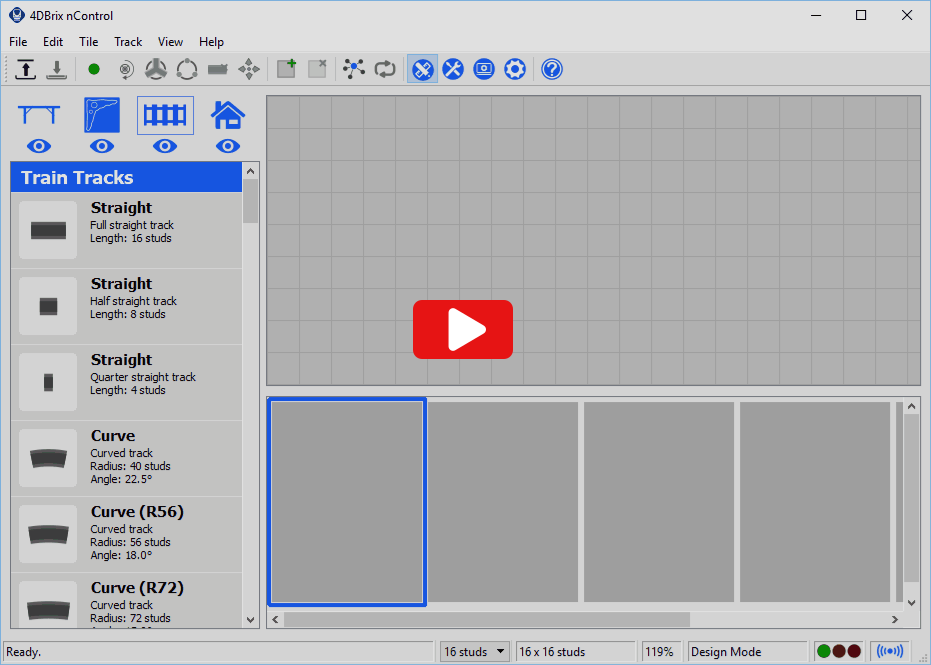Viewport: 931px width, 665px height.
Task: Play the video with red play button
Action: point(463,329)
